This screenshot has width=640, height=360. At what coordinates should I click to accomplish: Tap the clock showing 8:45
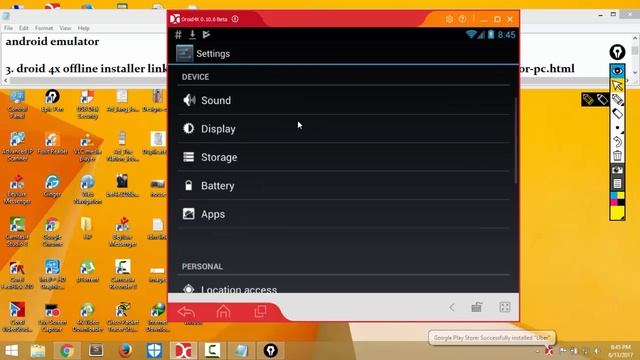click(506, 35)
